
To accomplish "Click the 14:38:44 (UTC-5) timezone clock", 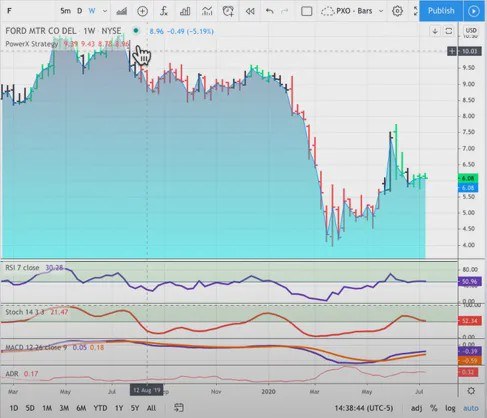I will pos(364,408).
